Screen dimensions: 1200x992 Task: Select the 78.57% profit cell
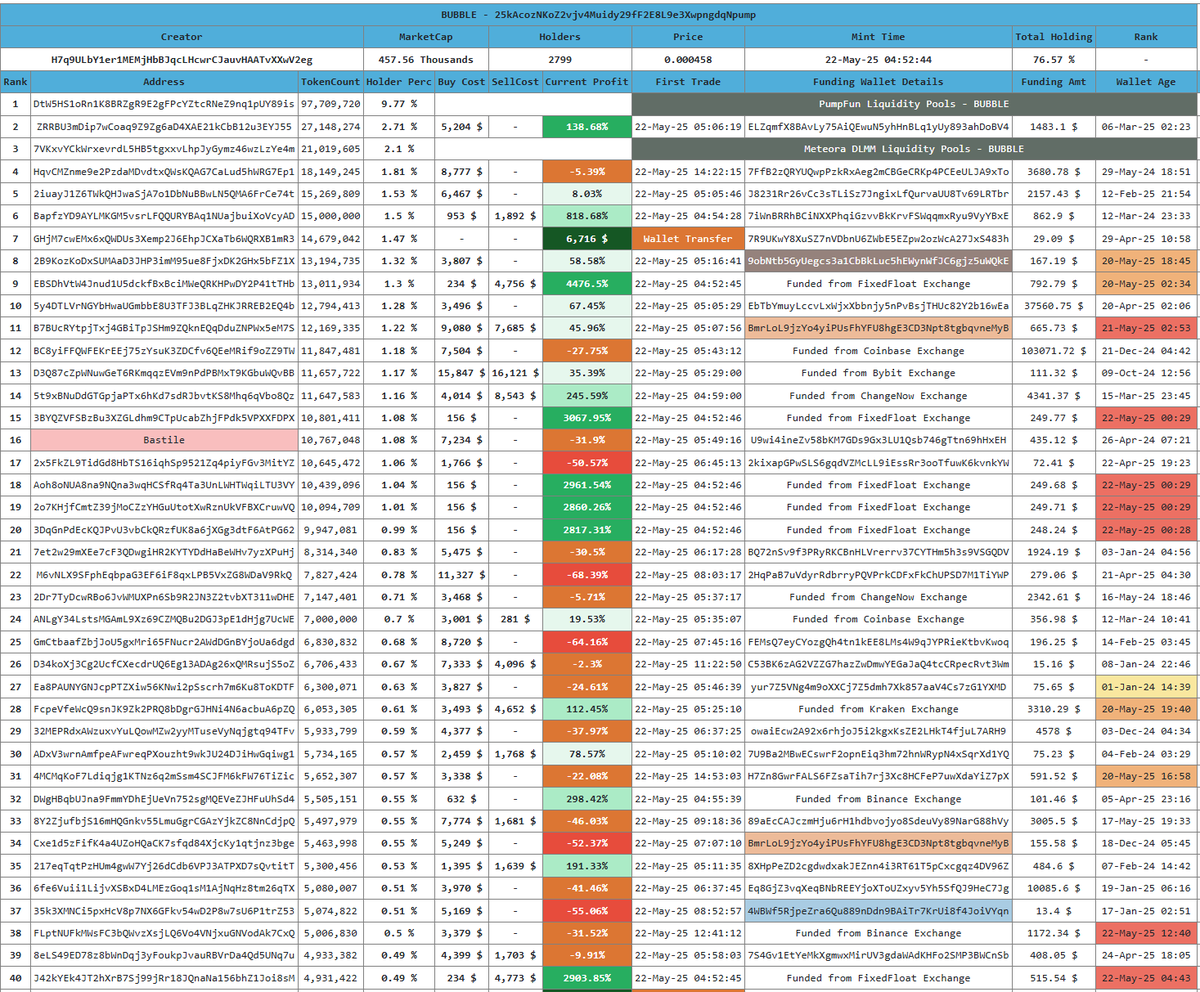(x=586, y=754)
